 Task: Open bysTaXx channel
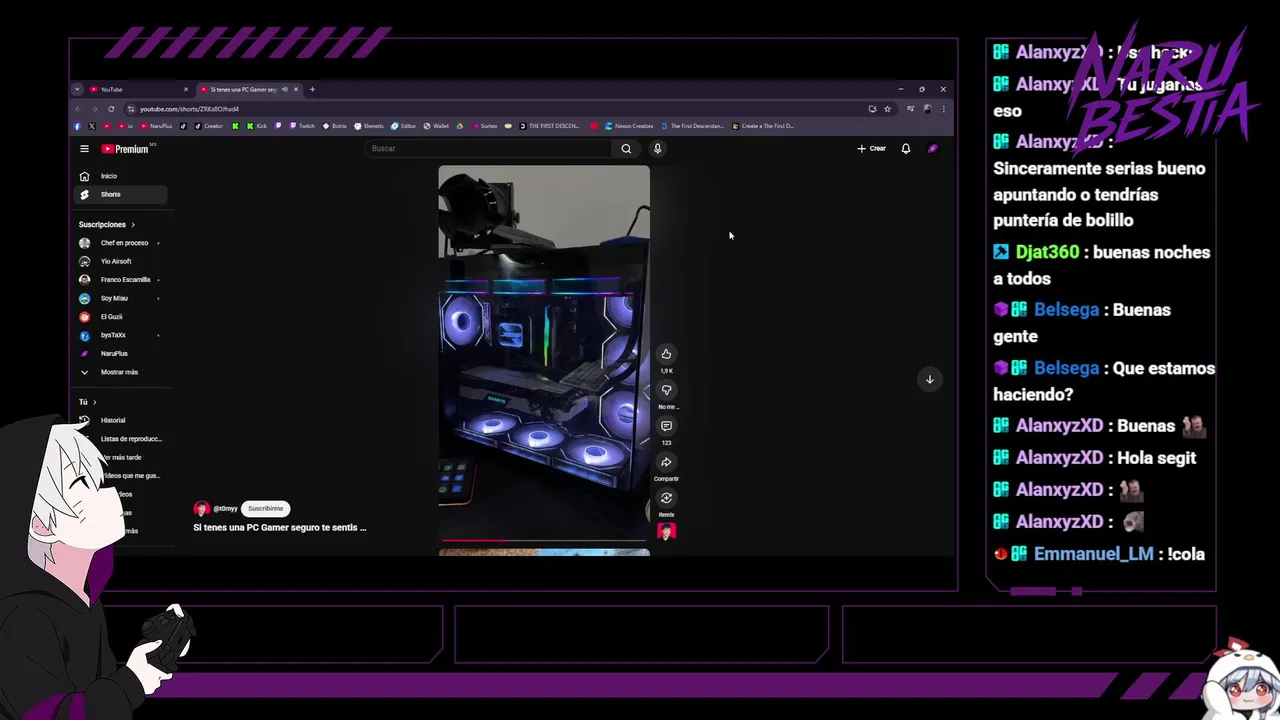pos(120,335)
